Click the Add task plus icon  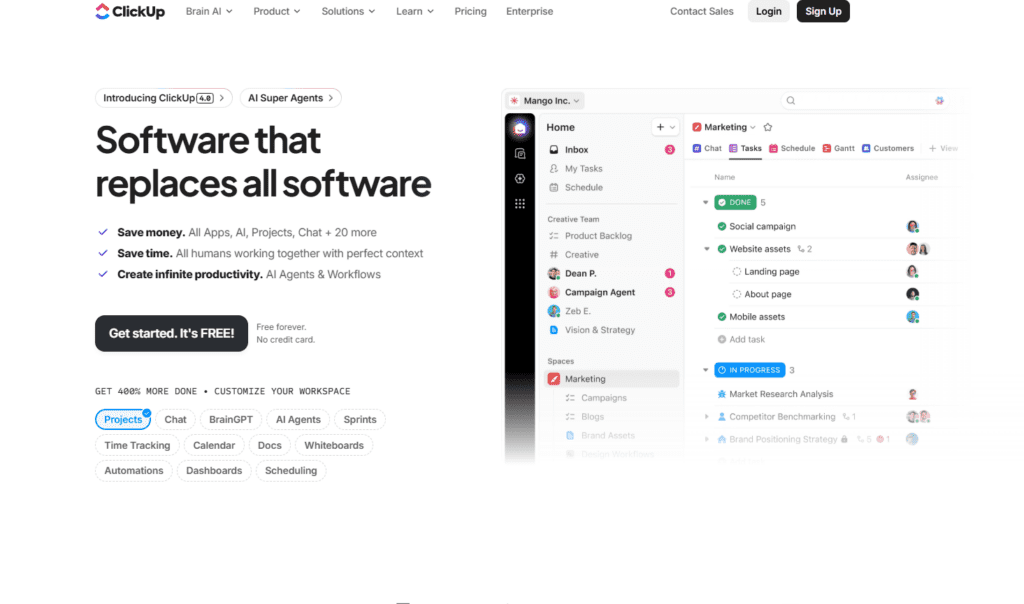coord(722,340)
